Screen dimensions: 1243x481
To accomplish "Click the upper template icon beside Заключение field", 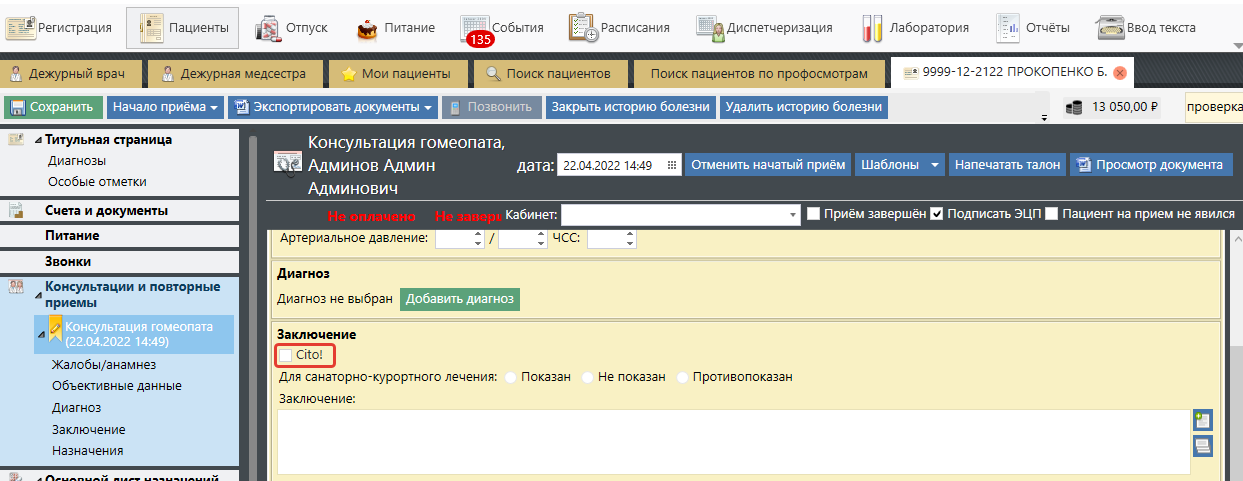I will [x=1203, y=421].
